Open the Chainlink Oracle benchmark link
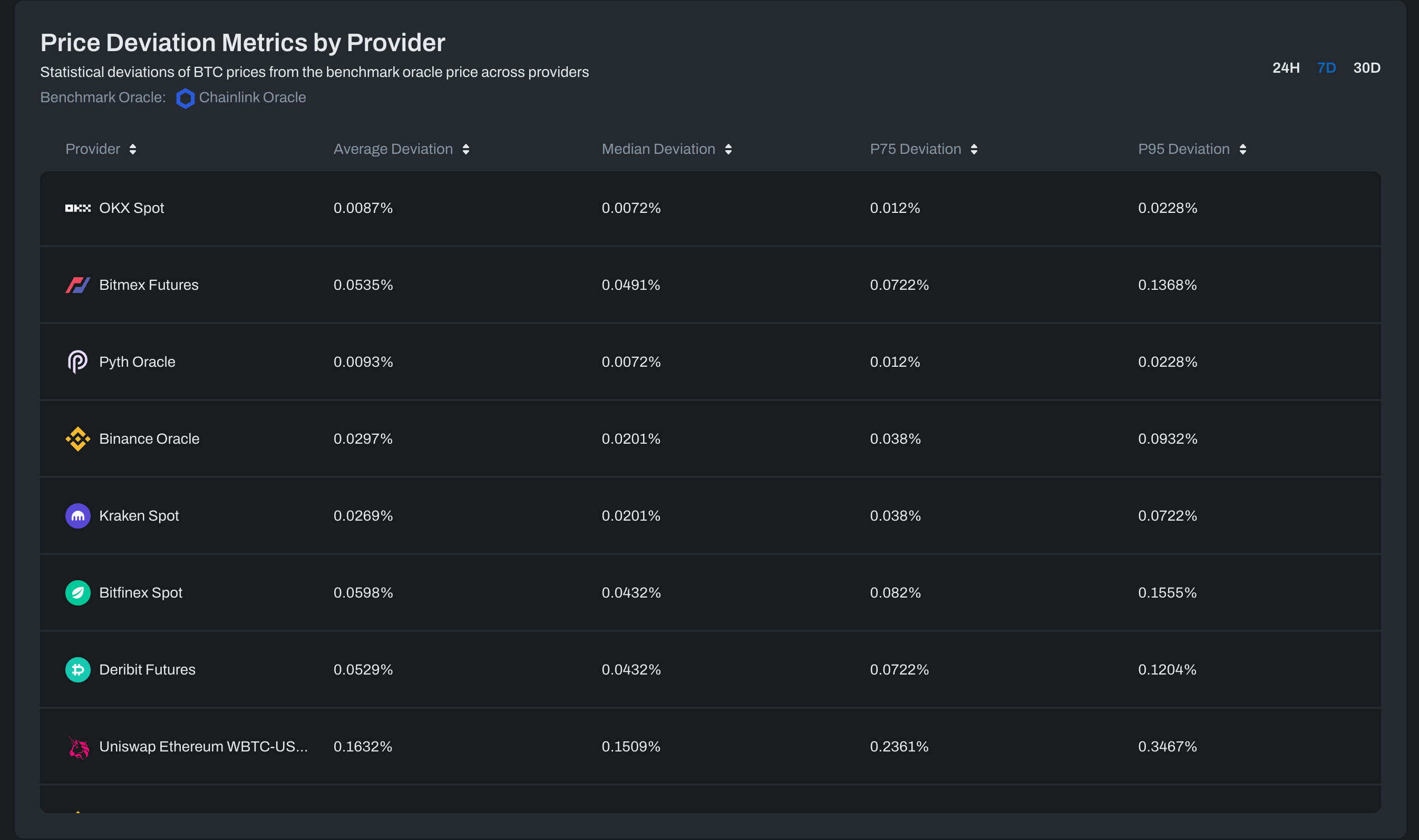The image size is (1419, 840). click(x=252, y=97)
